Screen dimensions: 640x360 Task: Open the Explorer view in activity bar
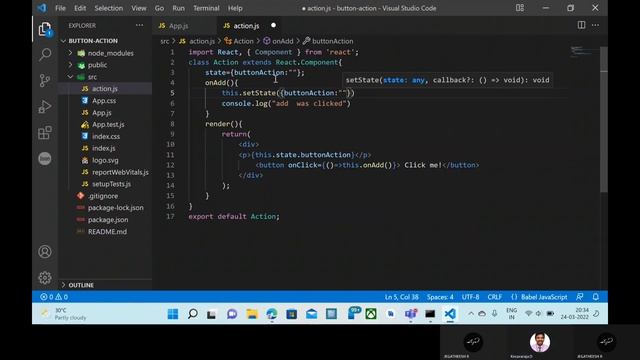click(x=45, y=29)
